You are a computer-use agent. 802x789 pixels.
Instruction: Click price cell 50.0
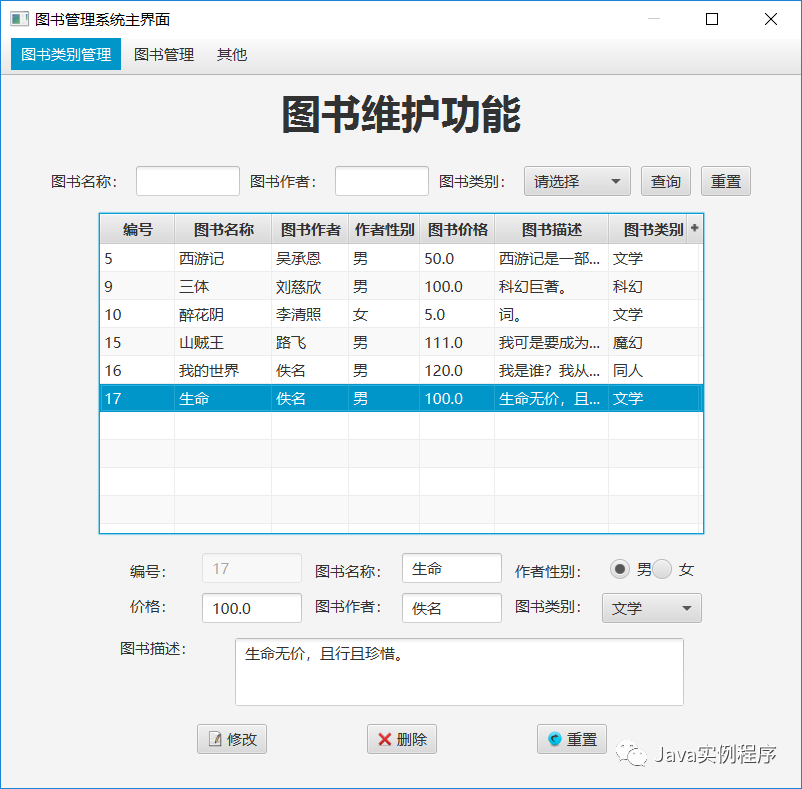pos(457,258)
